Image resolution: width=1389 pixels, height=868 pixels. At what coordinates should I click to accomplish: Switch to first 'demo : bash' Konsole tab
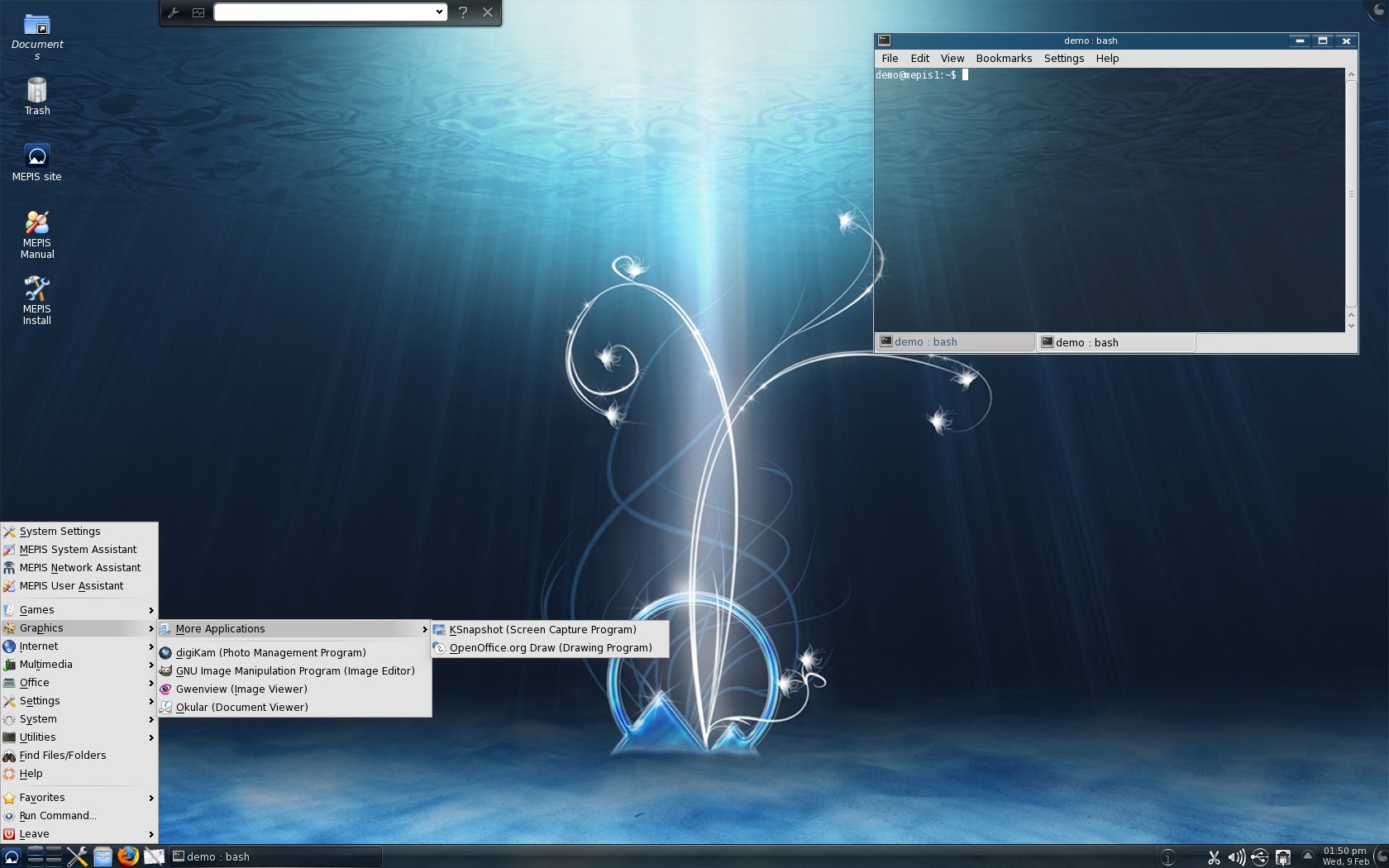point(955,342)
